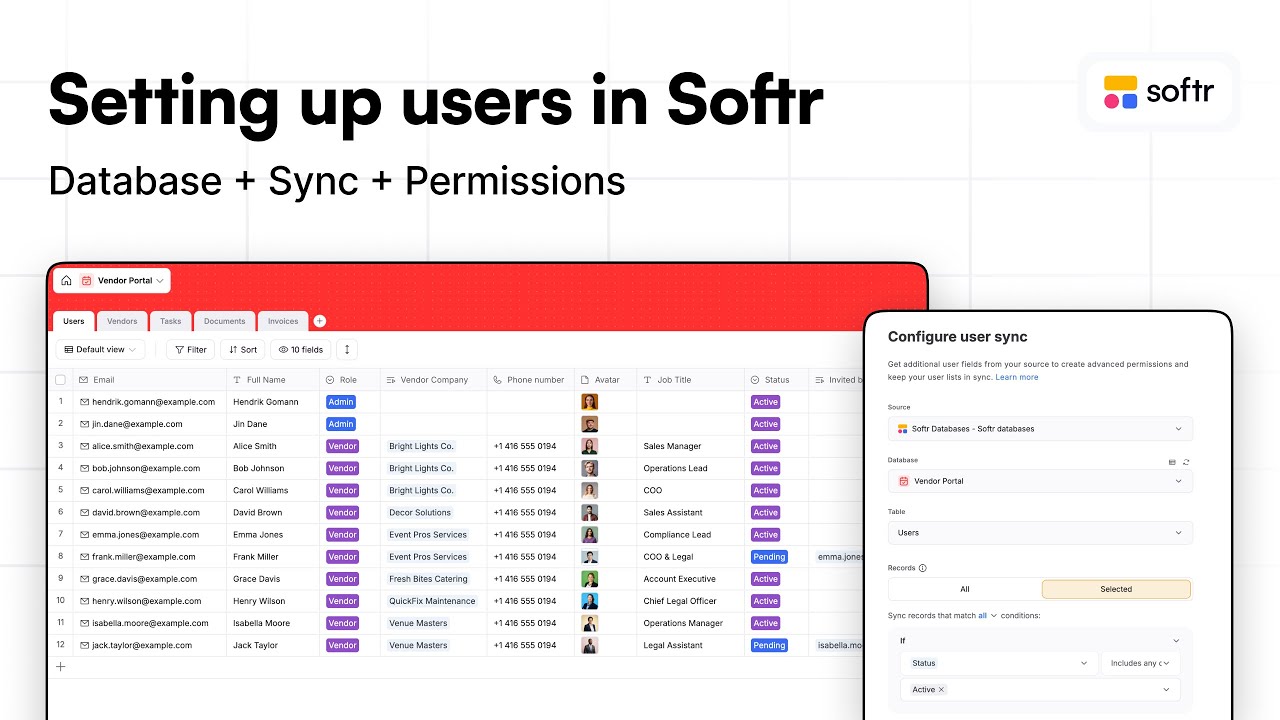Image resolution: width=1280 pixels, height=720 pixels.
Task: Open Alice Smith's avatar thumbnail
Action: click(x=590, y=446)
